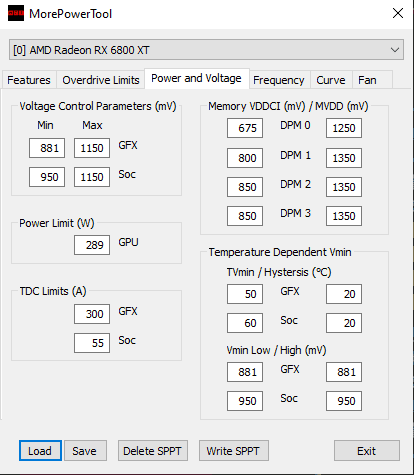Viewport: 414px width, 475px height.
Task: Edit DPM 3 MVDD field 1350
Action: click(344, 216)
